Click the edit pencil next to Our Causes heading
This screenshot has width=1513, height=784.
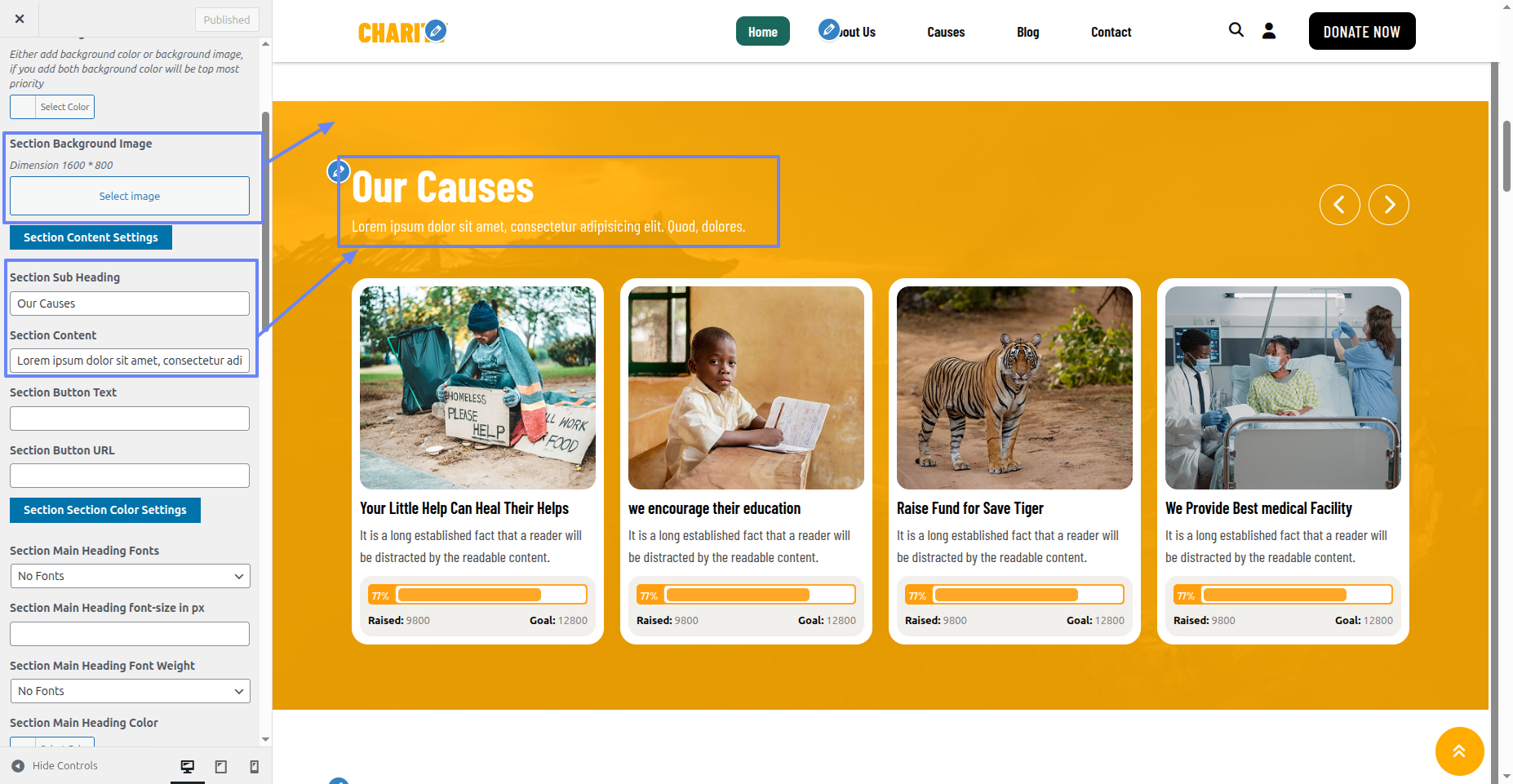tap(339, 171)
